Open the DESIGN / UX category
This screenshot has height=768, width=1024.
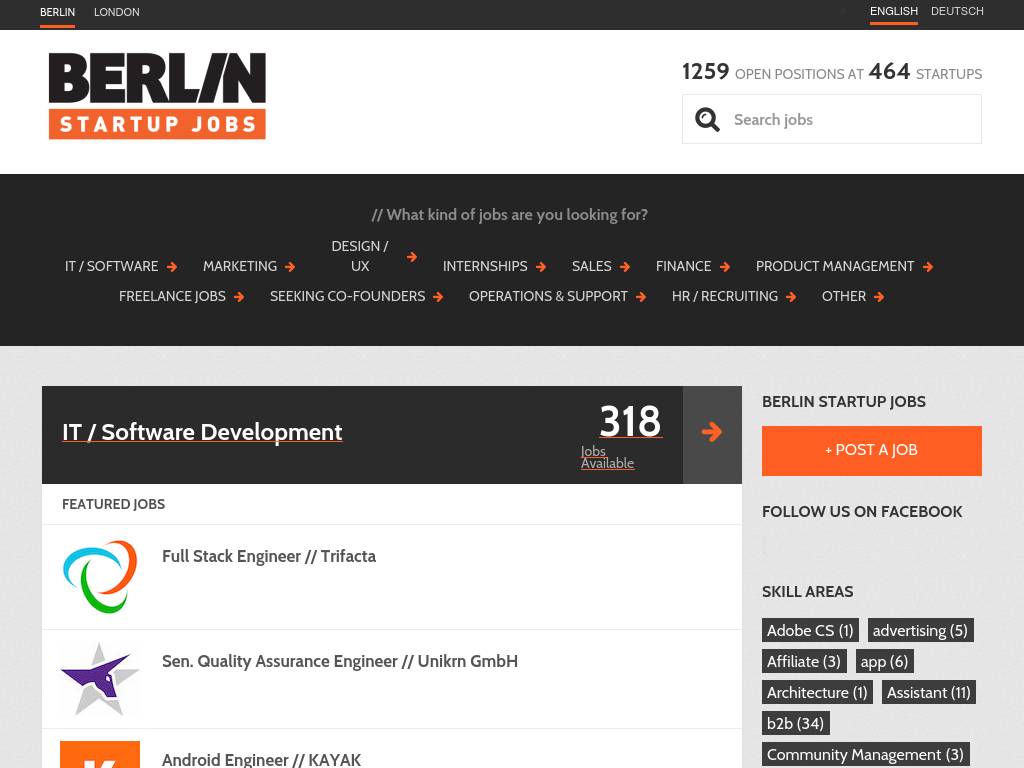[360, 256]
